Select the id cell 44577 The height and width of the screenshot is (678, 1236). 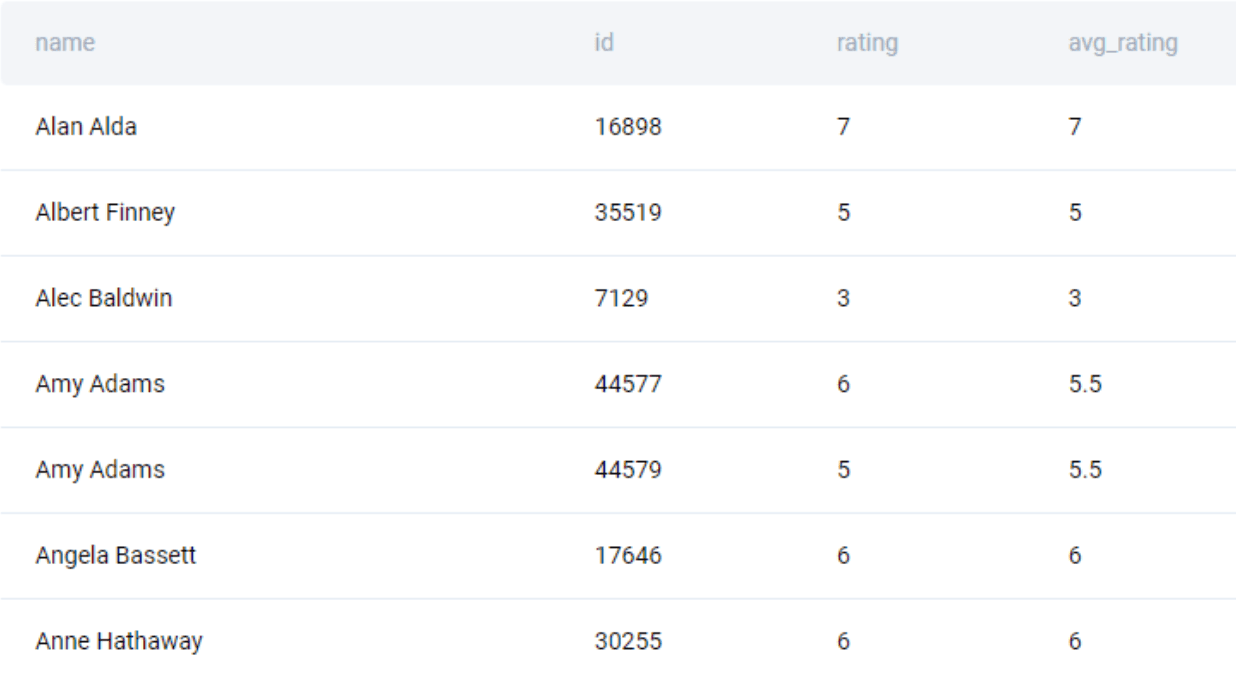click(x=628, y=384)
